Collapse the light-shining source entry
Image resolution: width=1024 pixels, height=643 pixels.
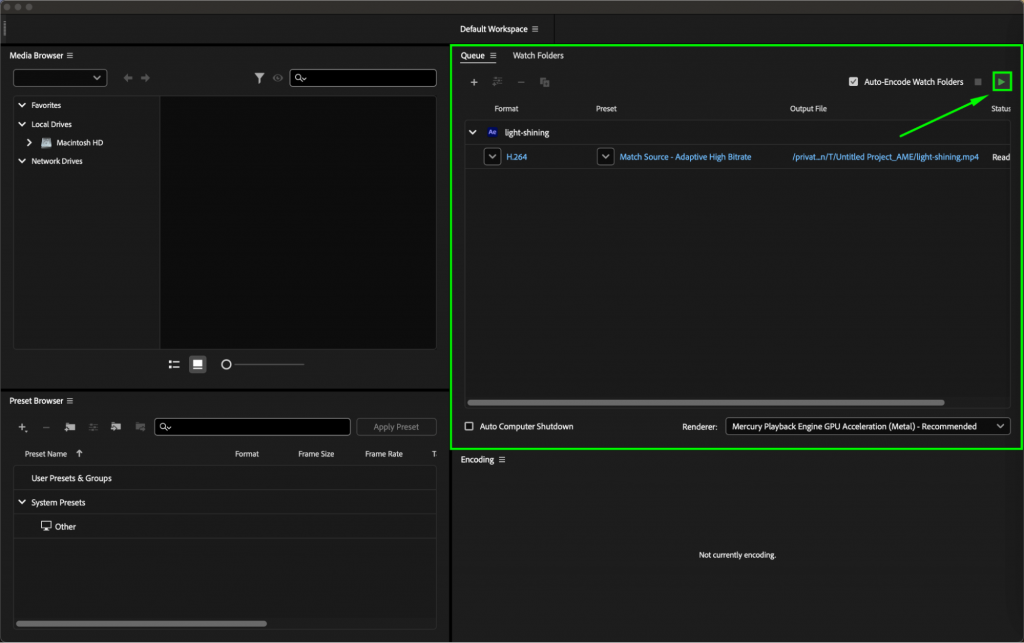pos(471,132)
